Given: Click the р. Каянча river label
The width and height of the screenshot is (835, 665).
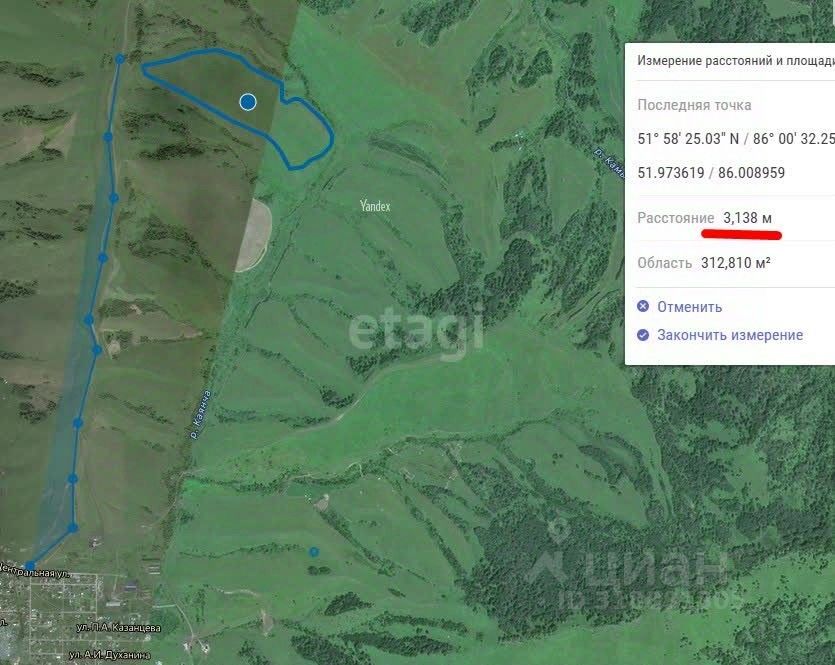Looking at the screenshot, I should [200, 414].
